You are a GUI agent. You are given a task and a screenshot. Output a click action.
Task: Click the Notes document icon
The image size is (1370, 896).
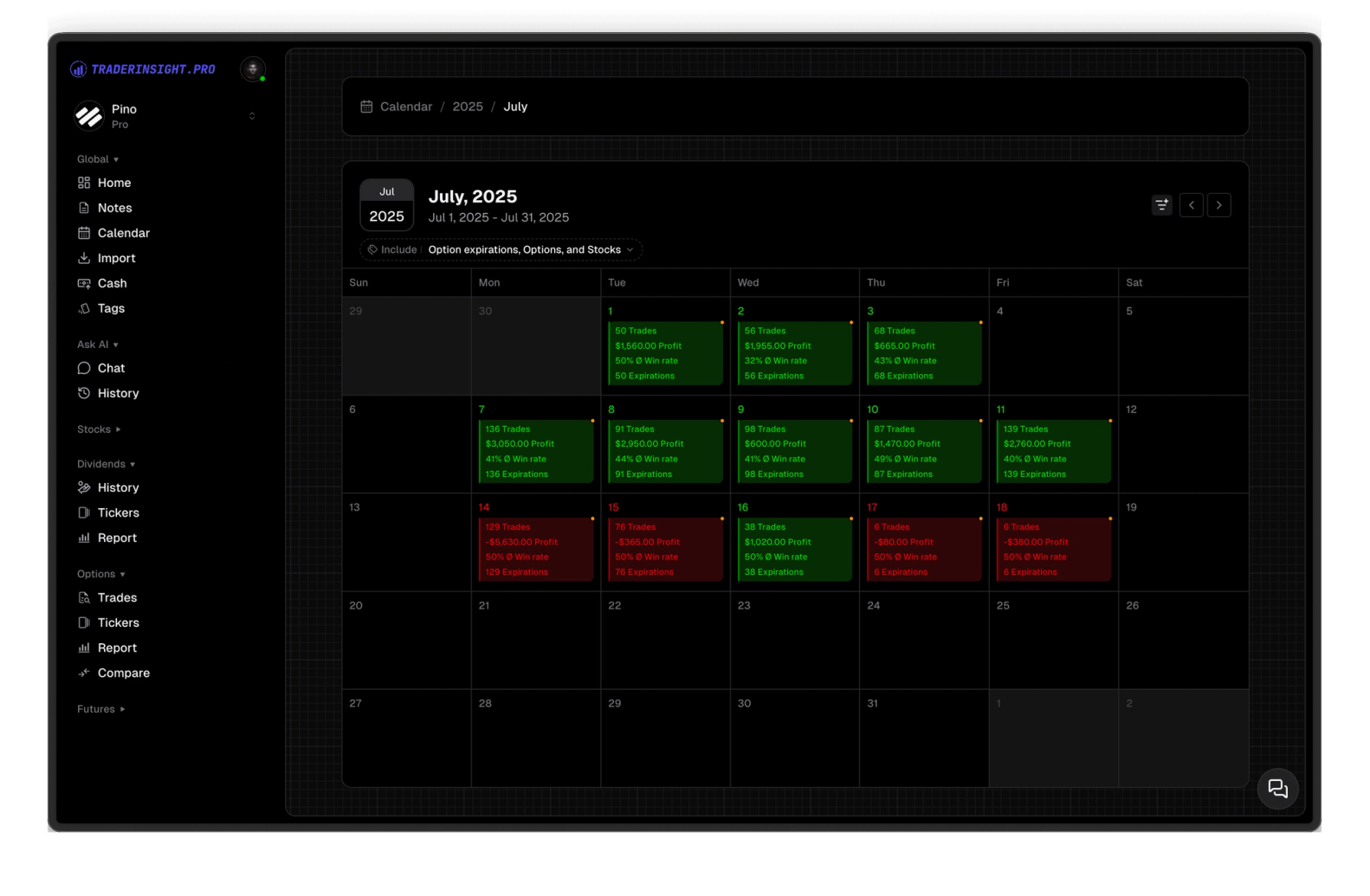pos(84,208)
